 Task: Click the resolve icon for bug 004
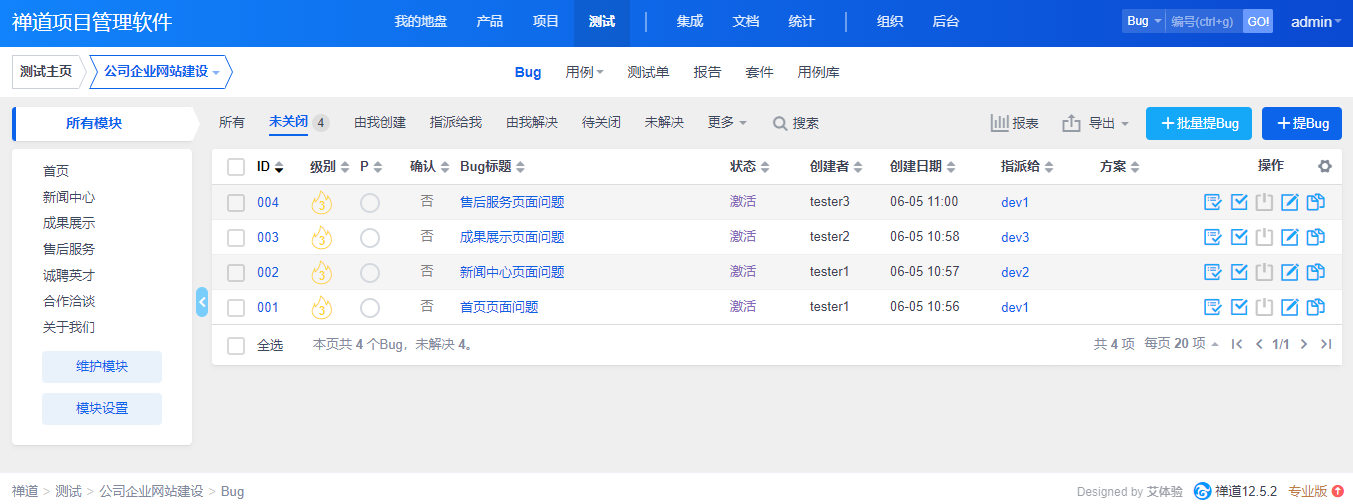tap(1239, 202)
